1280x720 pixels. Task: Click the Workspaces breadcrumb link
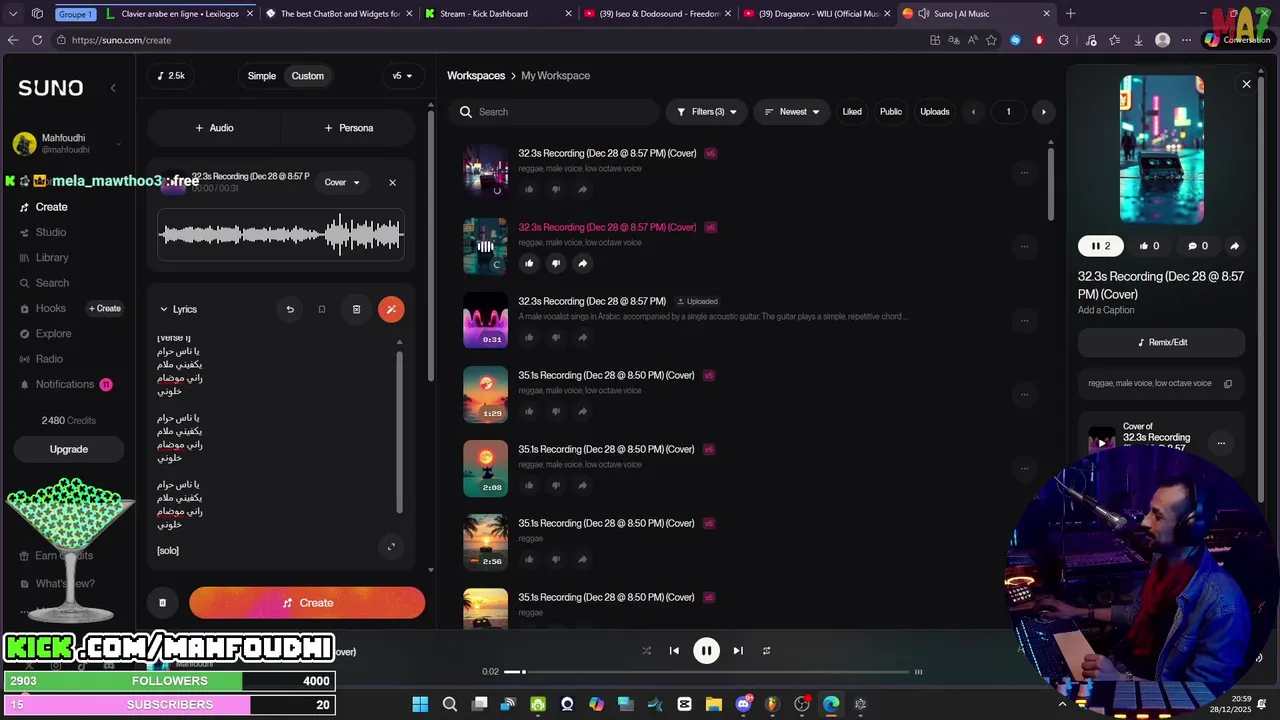pyautogui.click(x=476, y=76)
